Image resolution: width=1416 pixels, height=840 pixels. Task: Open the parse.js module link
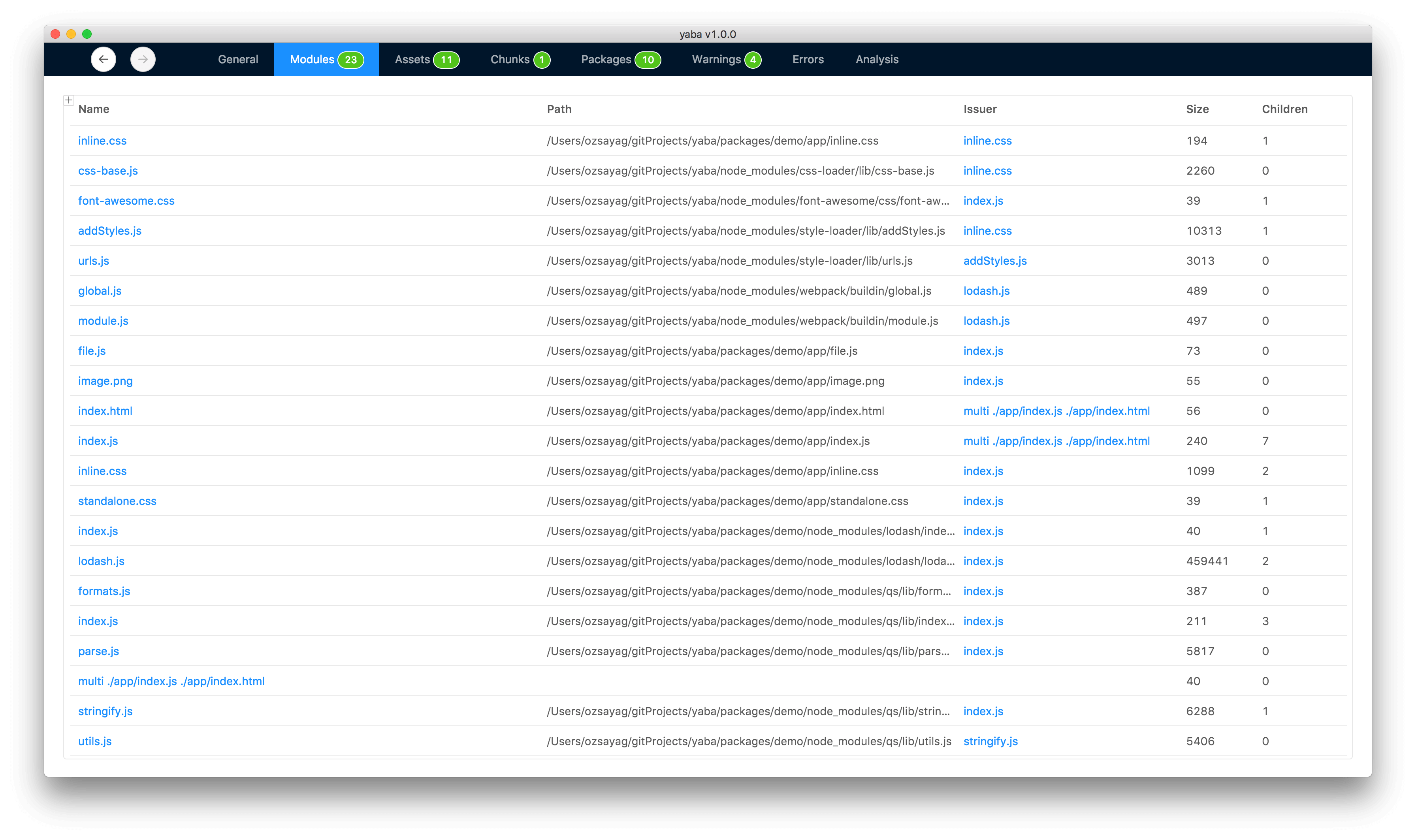coord(98,651)
